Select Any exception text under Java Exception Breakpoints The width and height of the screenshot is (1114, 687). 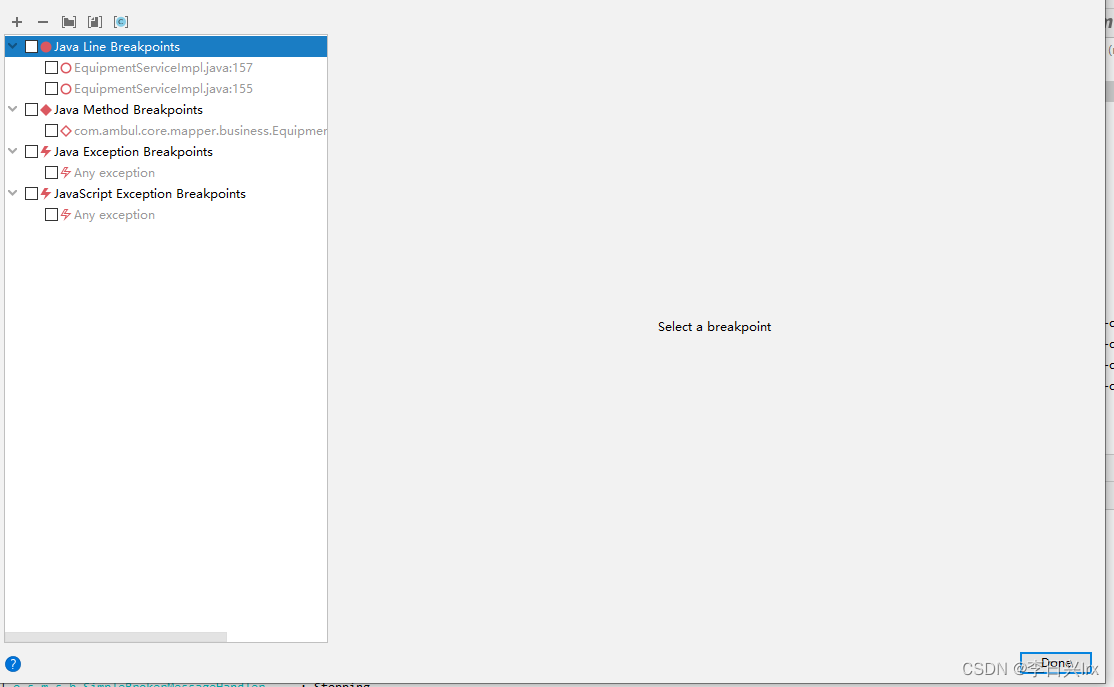[x=114, y=173]
